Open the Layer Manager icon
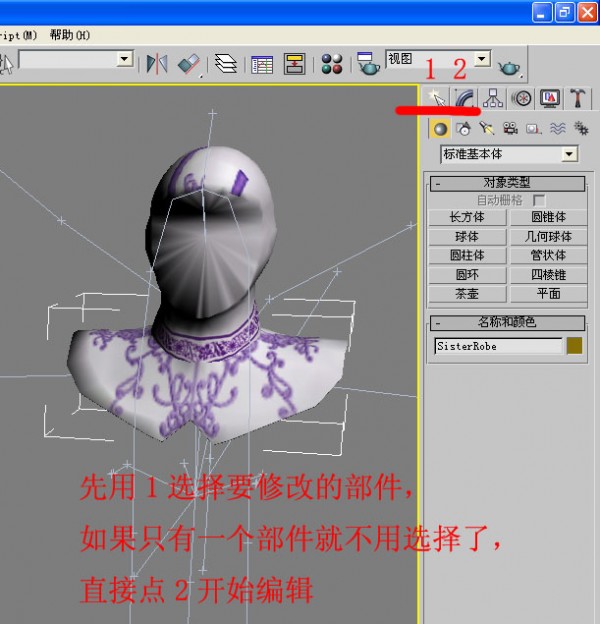This screenshot has width=600, height=624. point(226,64)
